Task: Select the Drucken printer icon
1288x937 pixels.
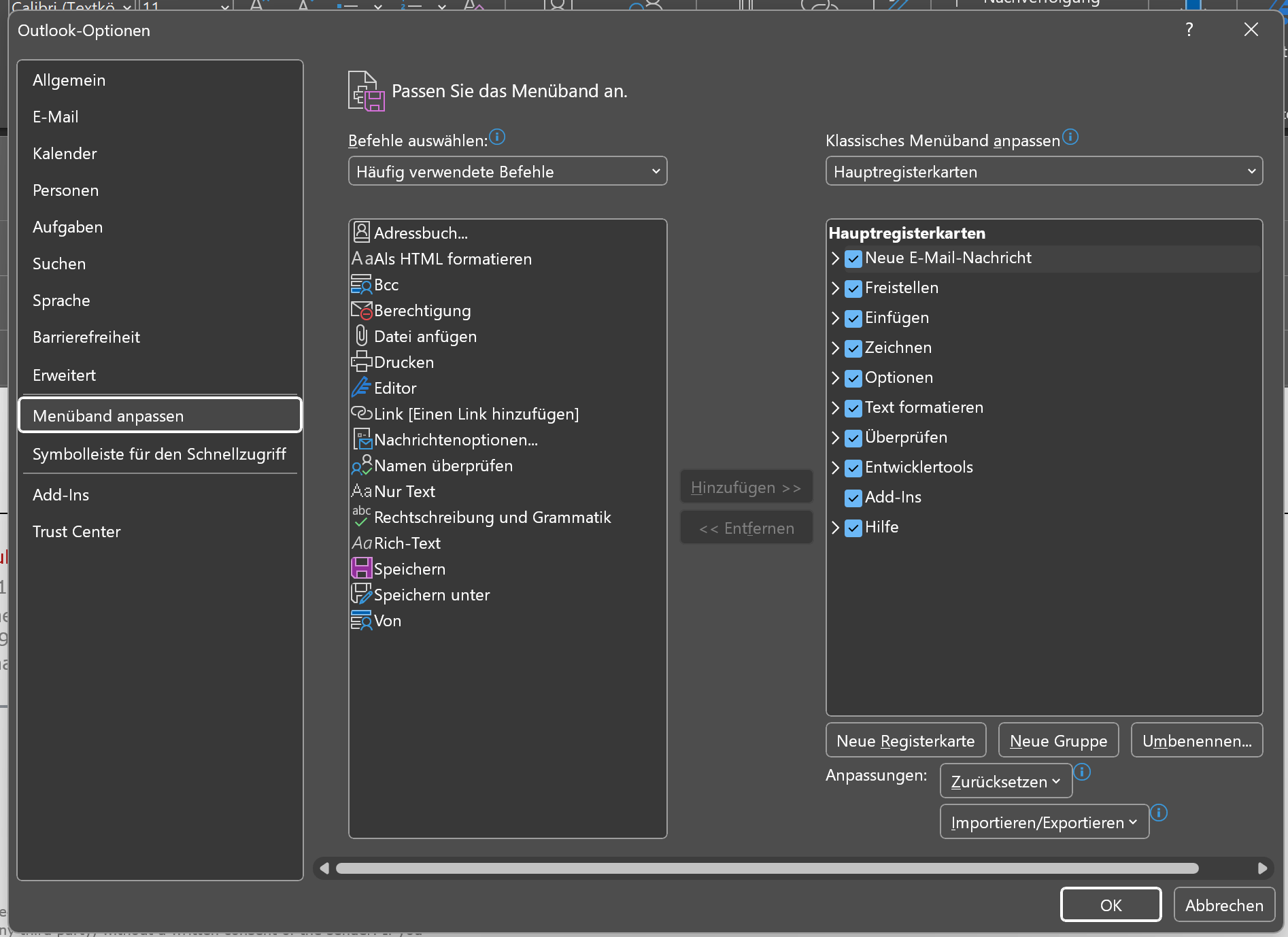Action: point(362,362)
